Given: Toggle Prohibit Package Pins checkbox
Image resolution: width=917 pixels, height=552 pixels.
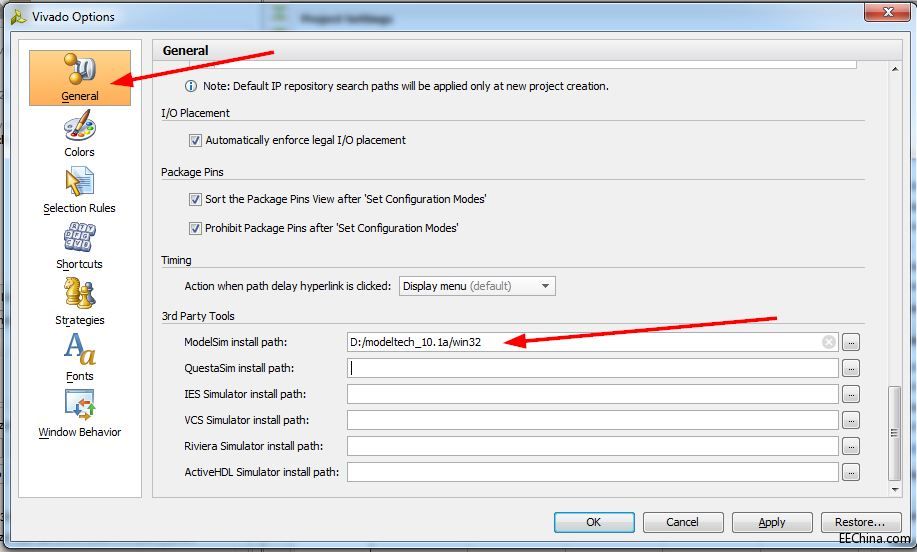Looking at the screenshot, I should (195, 228).
